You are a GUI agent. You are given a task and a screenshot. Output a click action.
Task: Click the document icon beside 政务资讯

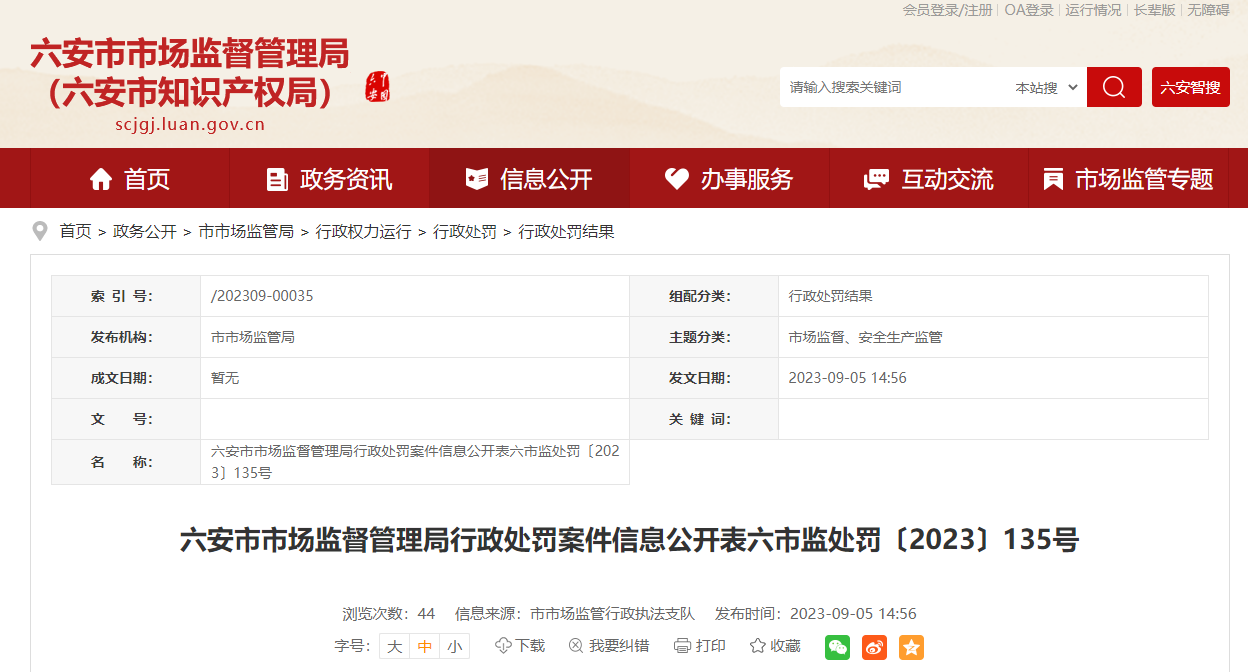277,179
